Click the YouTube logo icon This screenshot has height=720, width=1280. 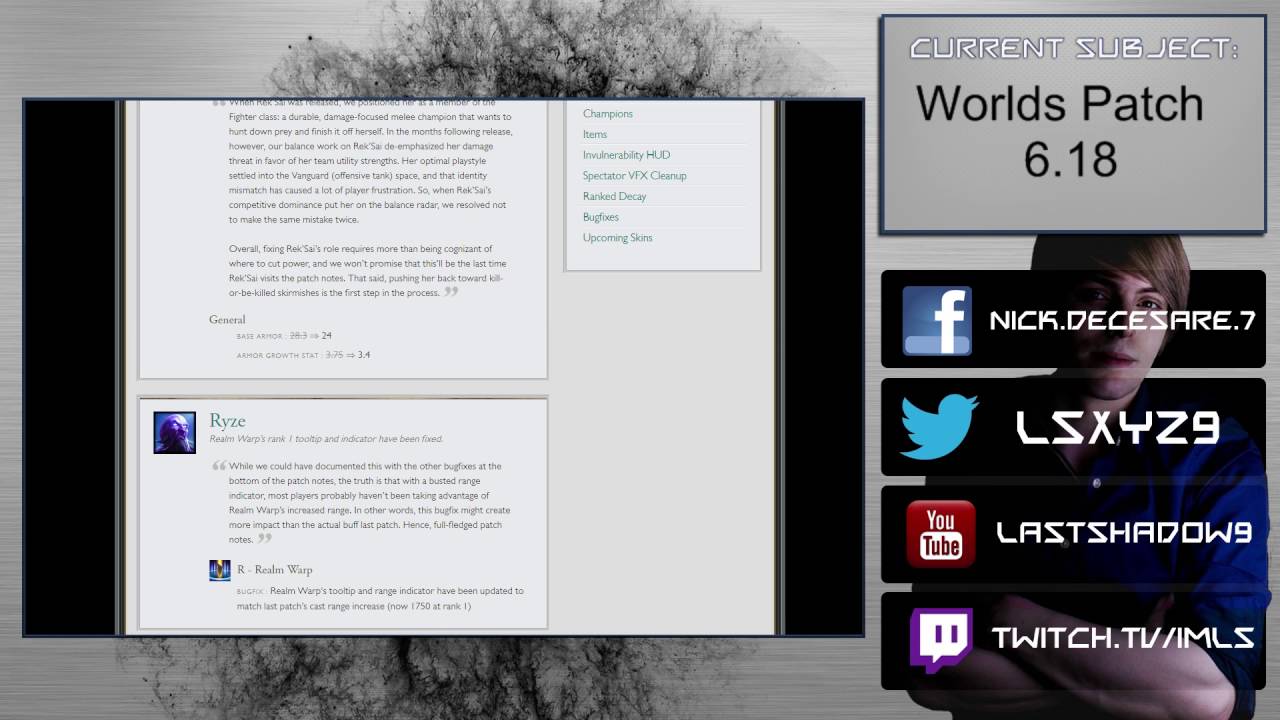[x=941, y=534]
